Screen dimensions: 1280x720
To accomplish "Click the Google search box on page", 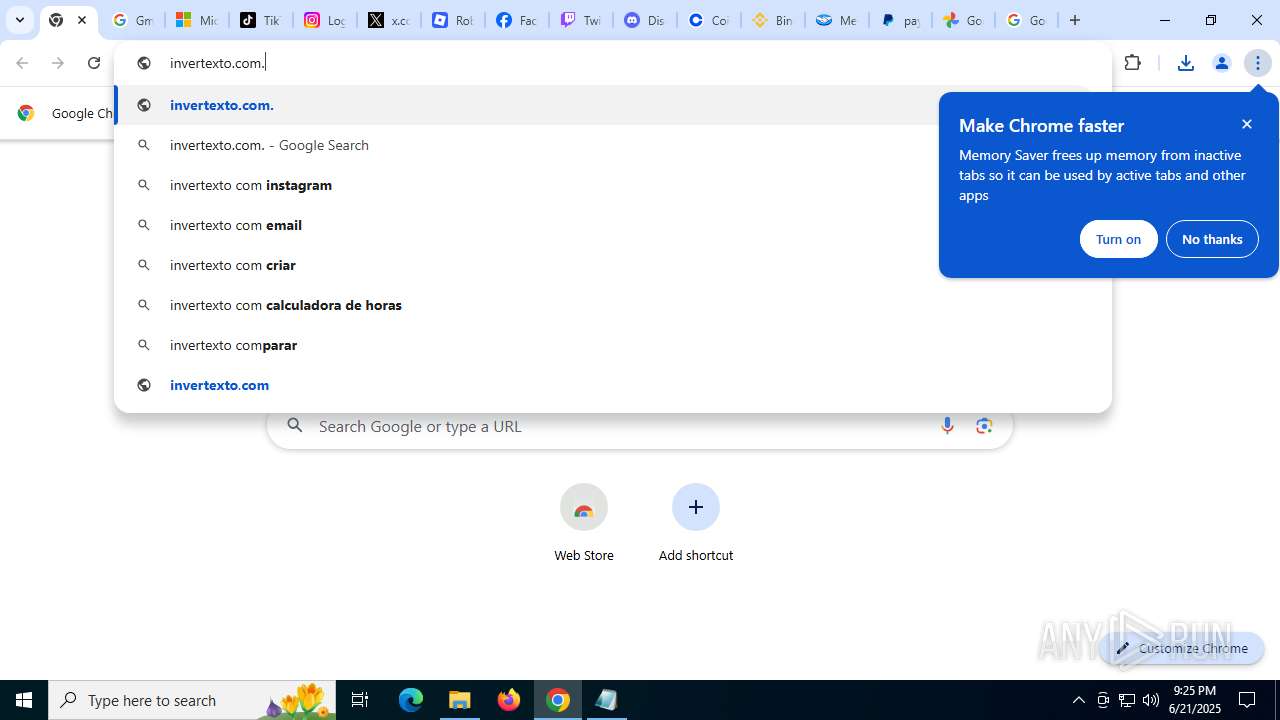I will (639, 426).
